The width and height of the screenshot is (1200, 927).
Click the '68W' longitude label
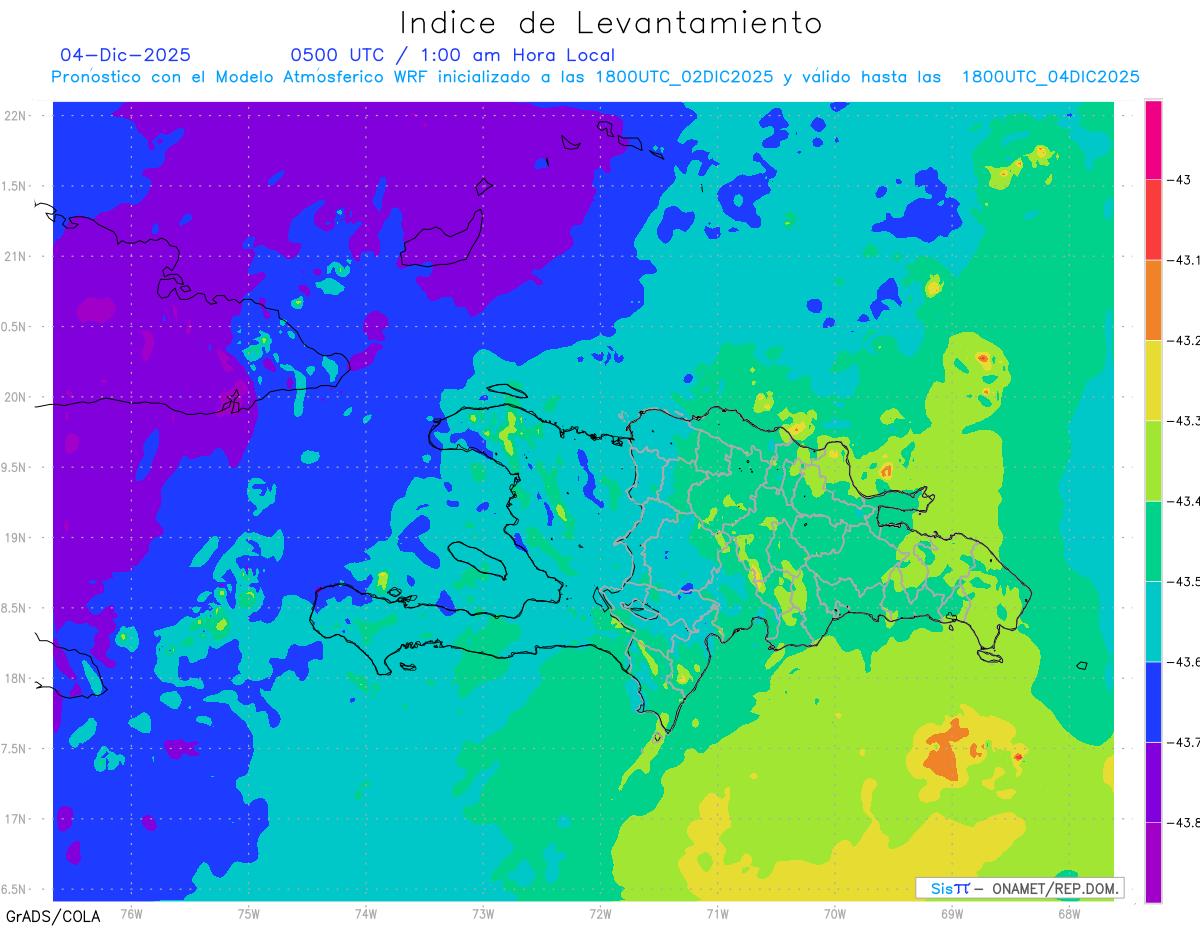click(1069, 913)
